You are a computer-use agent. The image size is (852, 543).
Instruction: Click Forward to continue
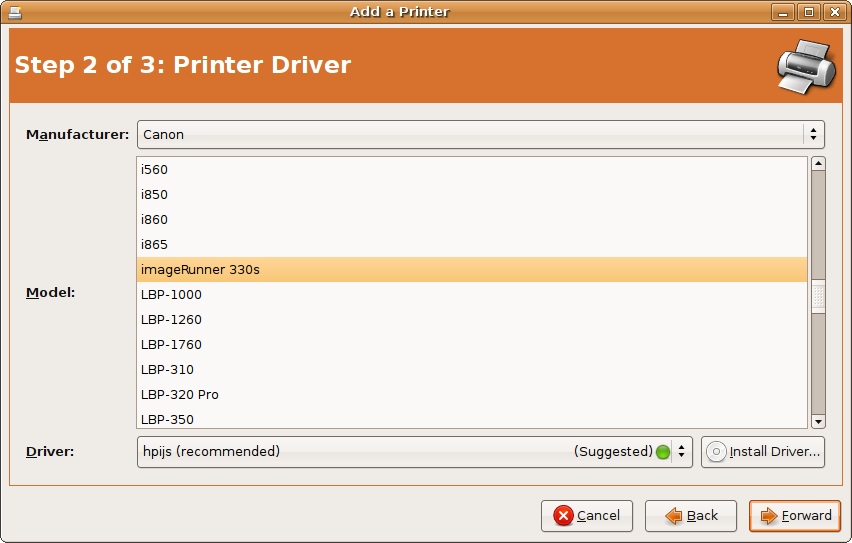795,515
